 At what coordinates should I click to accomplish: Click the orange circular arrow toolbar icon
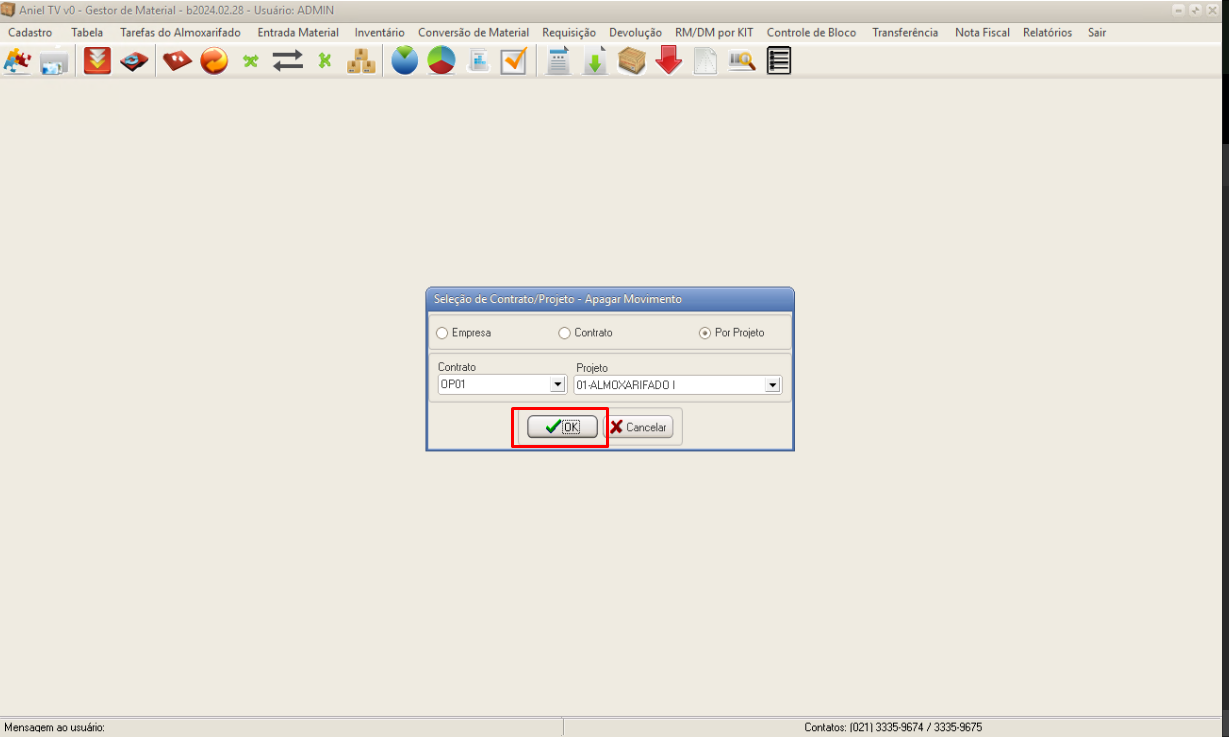coord(214,61)
